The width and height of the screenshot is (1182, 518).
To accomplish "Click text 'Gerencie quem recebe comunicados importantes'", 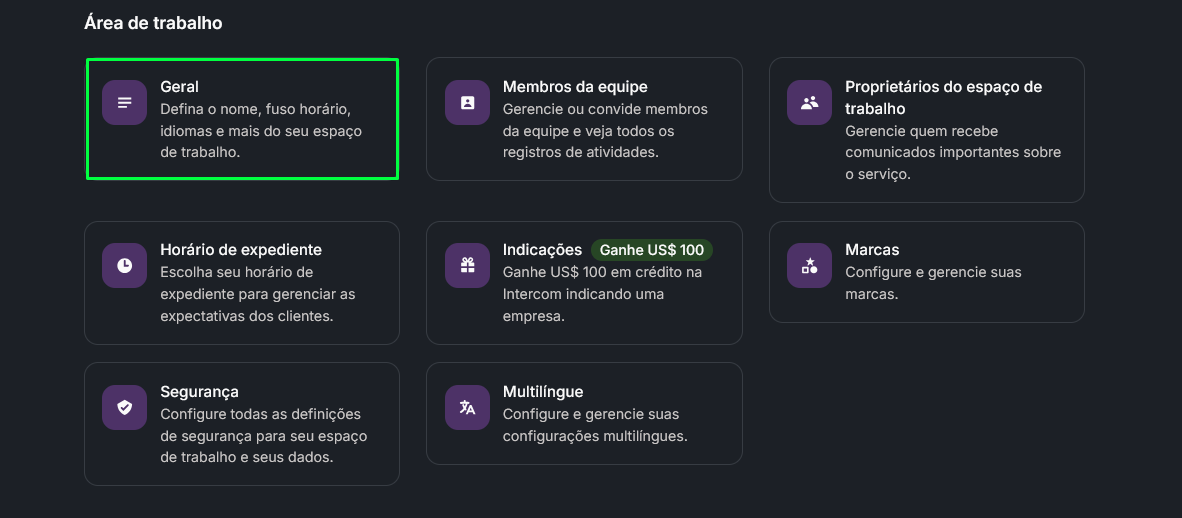I will 953,142.
